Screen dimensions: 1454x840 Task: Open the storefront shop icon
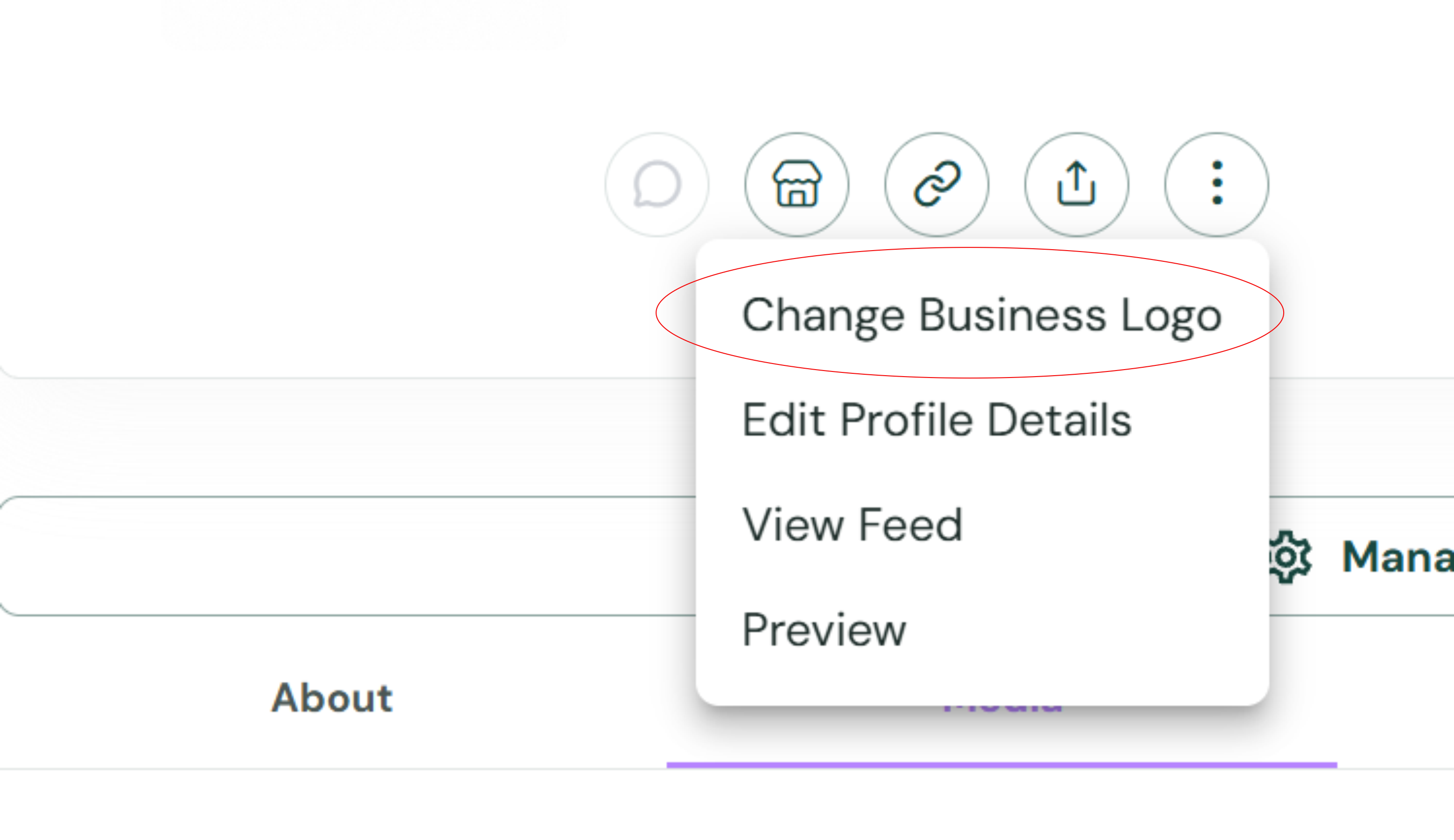pyautogui.click(x=797, y=185)
